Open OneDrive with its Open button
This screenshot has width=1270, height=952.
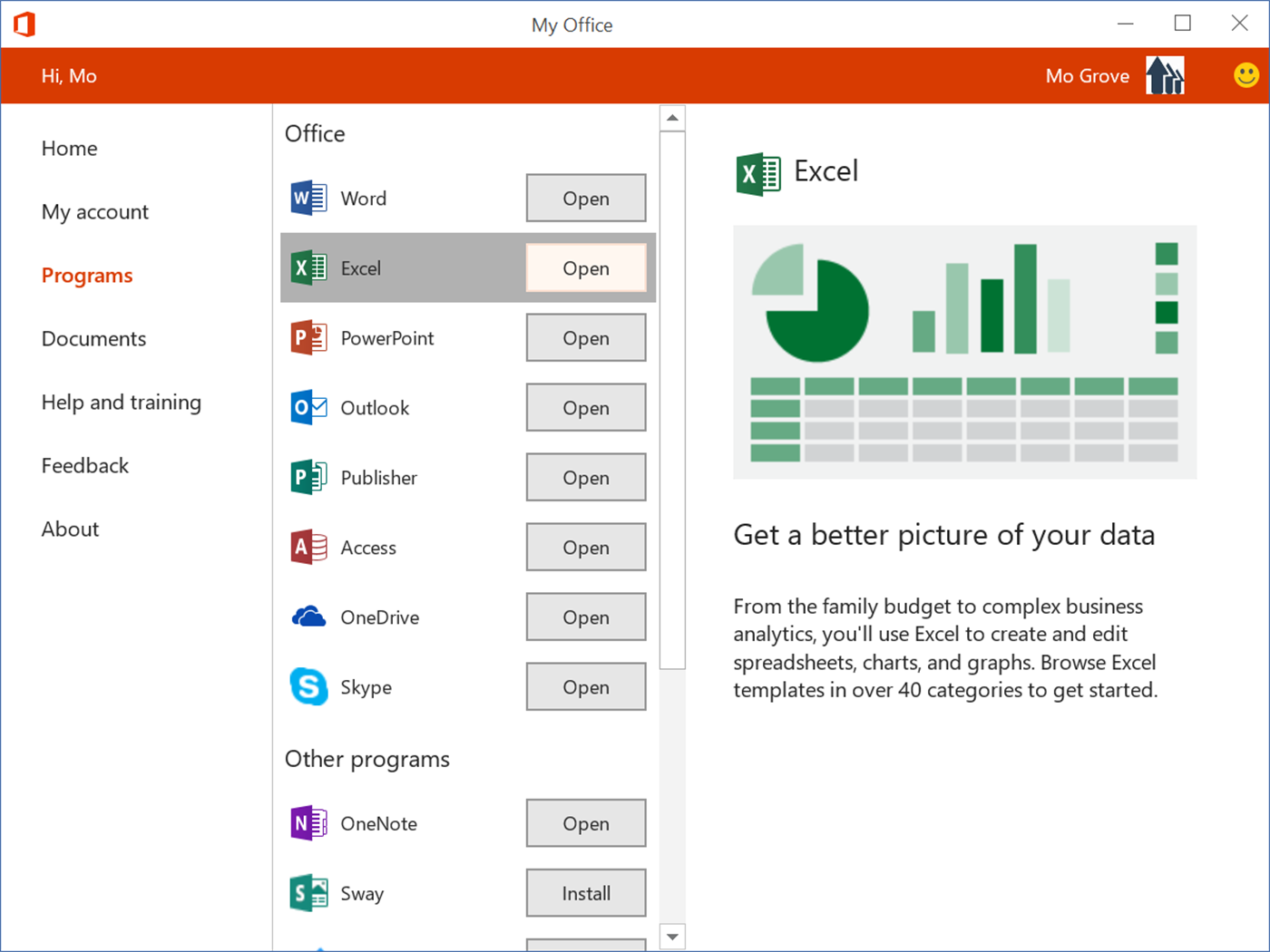586,617
